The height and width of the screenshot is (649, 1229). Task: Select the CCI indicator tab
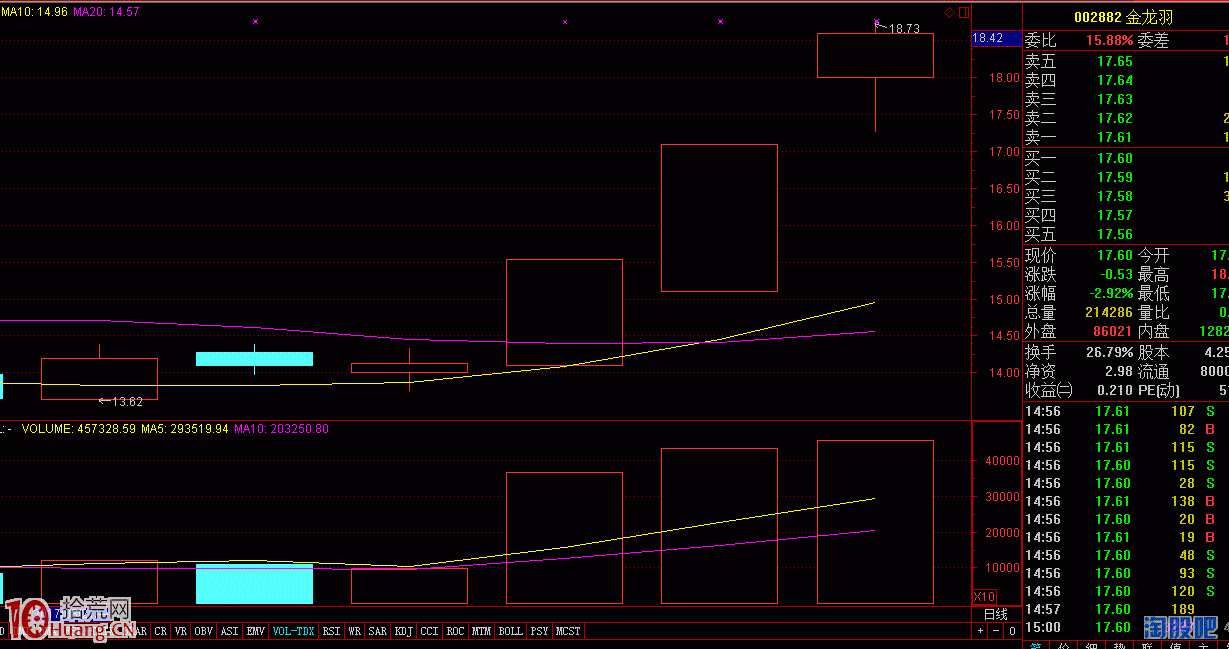tap(429, 632)
